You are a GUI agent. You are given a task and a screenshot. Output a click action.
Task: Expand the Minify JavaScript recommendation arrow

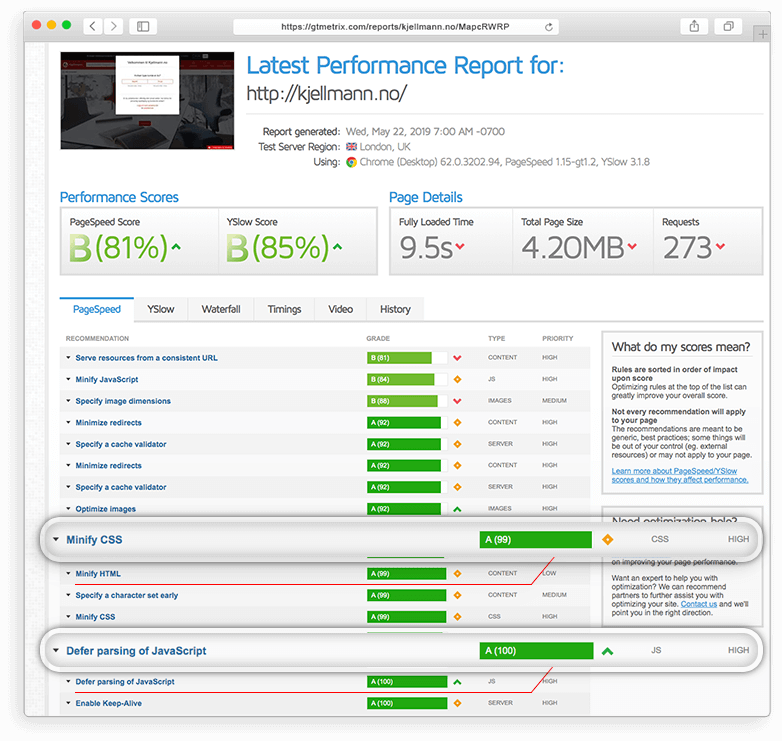pyautogui.click(x=68, y=379)
